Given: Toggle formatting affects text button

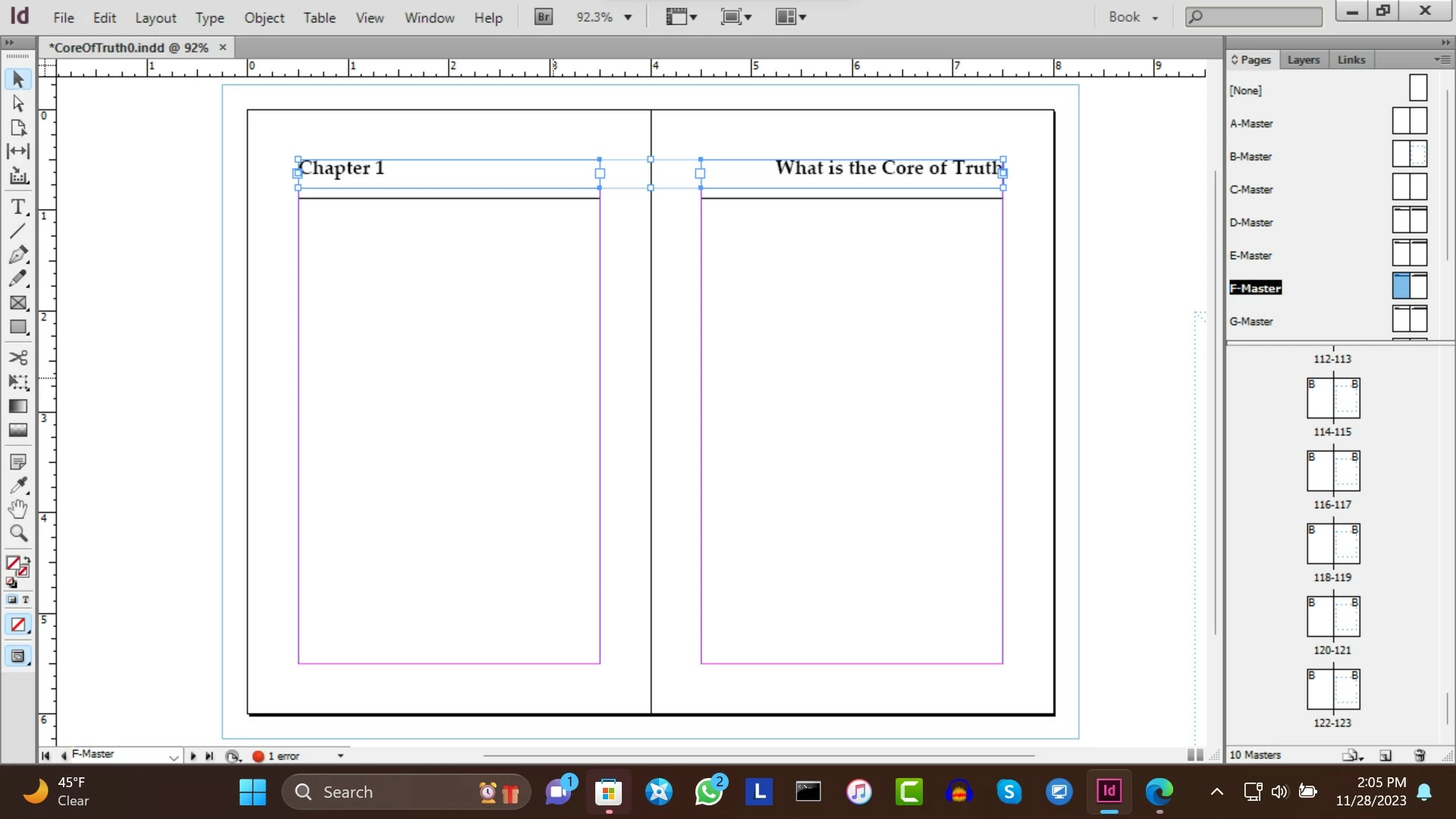Looking at the screenshot, I should [25, 599].
